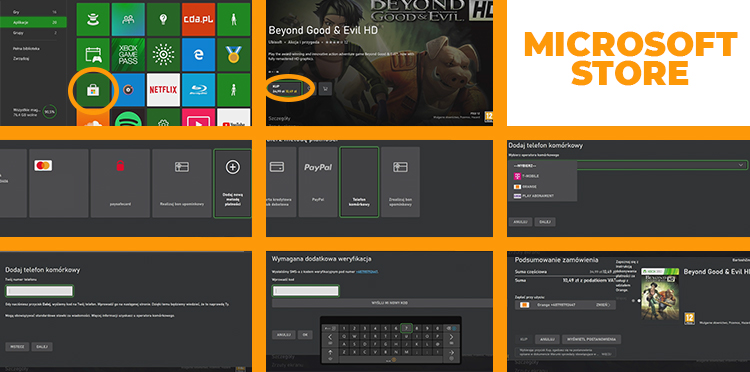This screenshot has height=372, width=750.
Task: Select Grupy in library sidebar
Action: 33,33
